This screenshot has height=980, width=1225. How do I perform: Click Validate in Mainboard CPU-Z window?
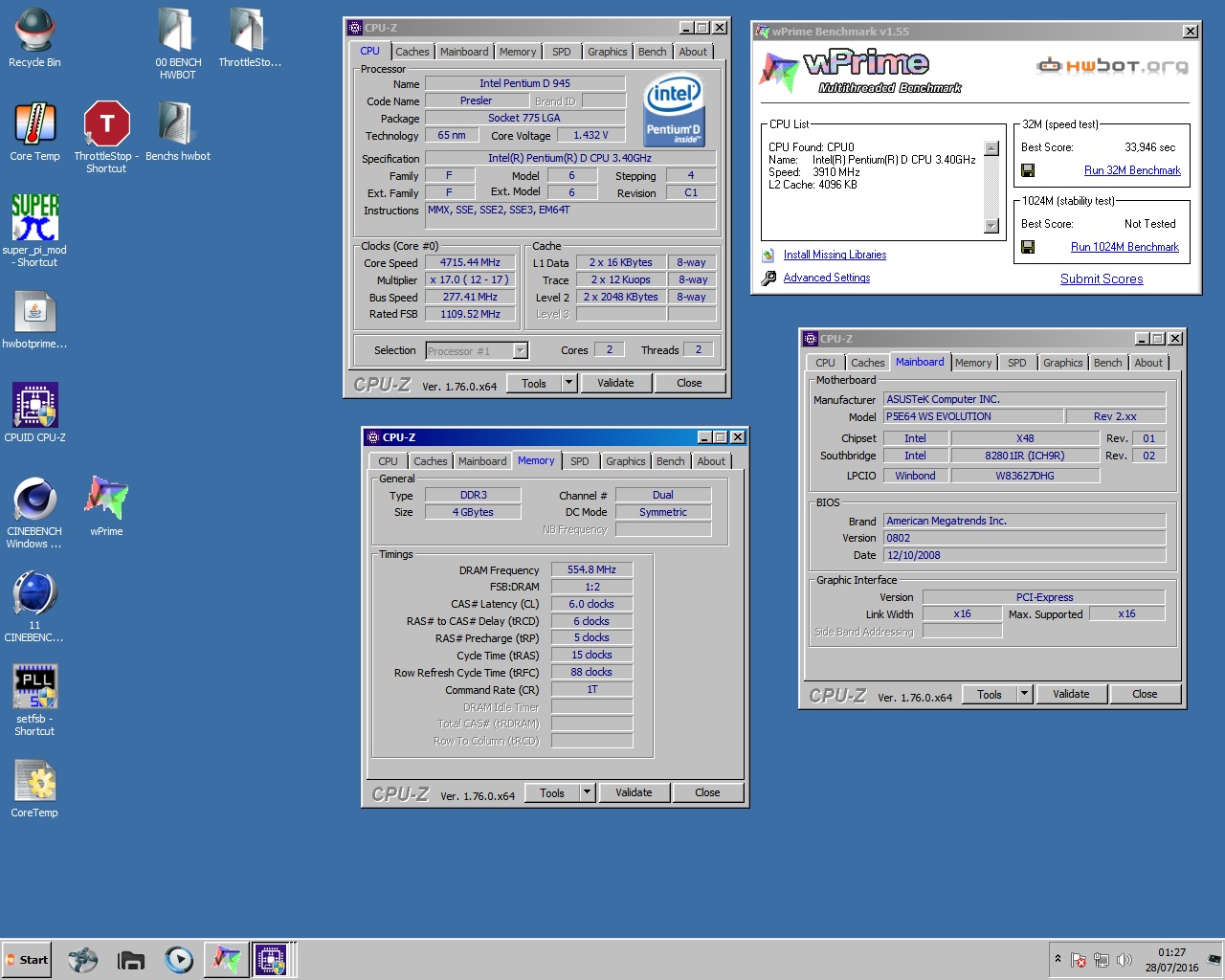tap(1071, 694)
